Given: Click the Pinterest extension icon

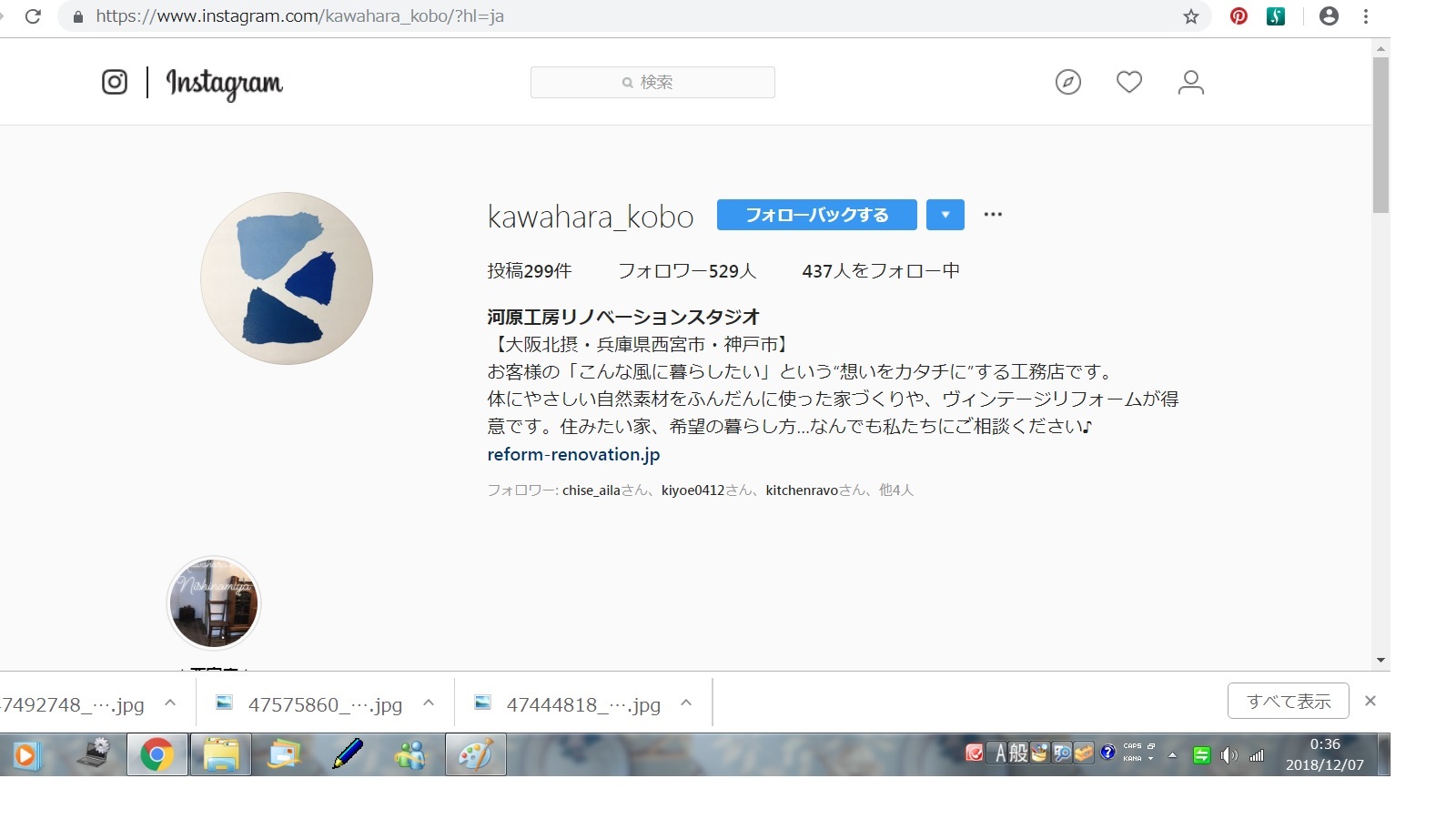Looking at the screenshot, I should click(1239, 16).
